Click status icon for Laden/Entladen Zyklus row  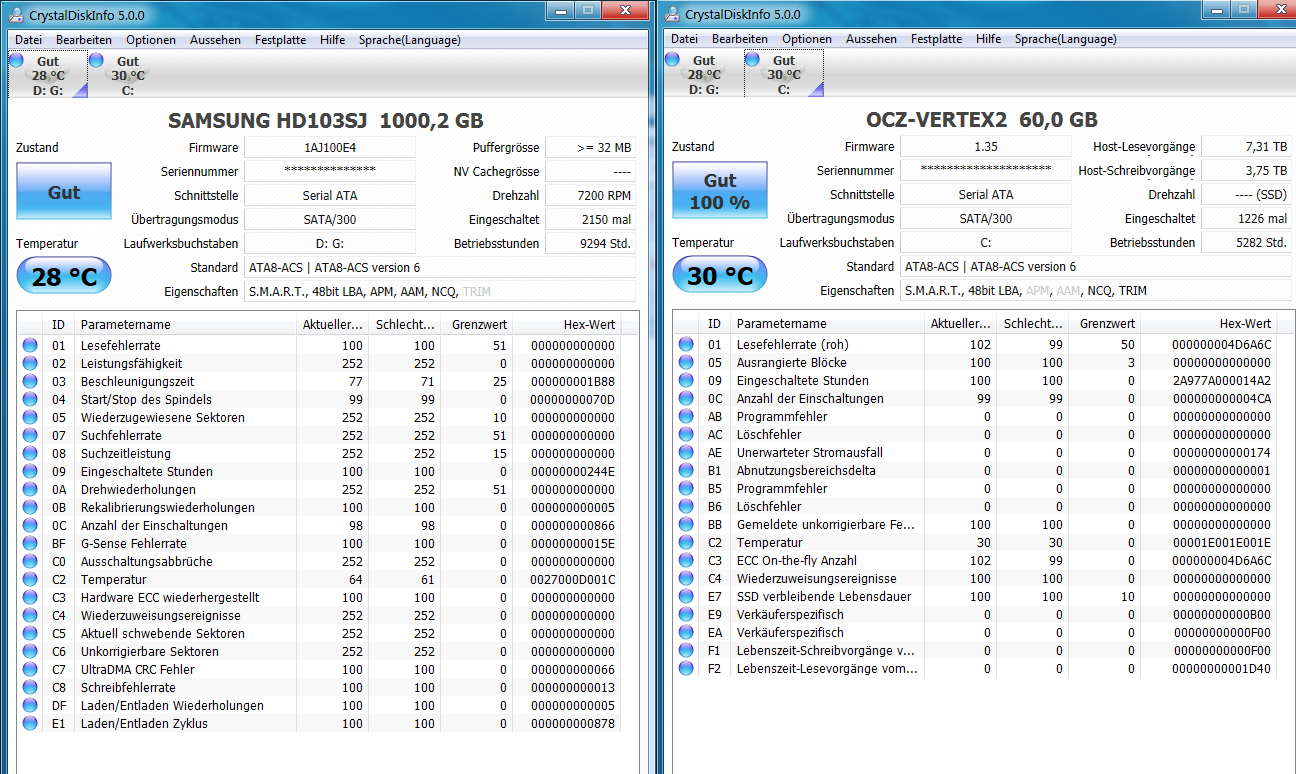pyautogui.click(x=30, y=724)
